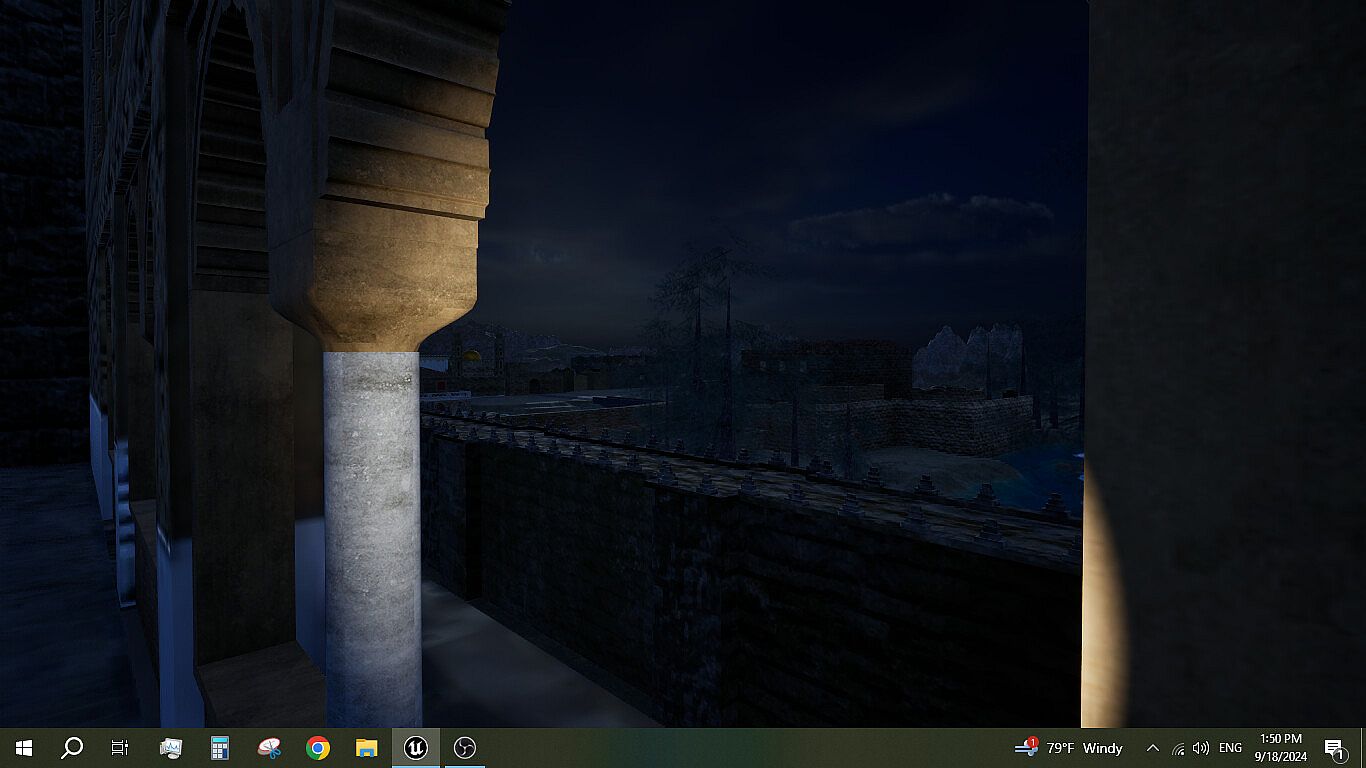Open the volume control

tap(1201, 748)
